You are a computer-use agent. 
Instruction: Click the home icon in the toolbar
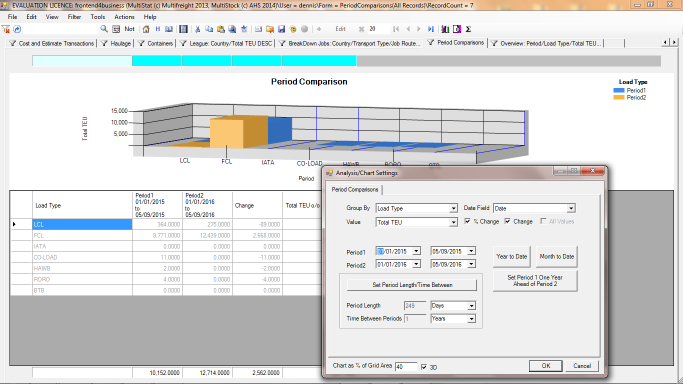click(146, 29)
